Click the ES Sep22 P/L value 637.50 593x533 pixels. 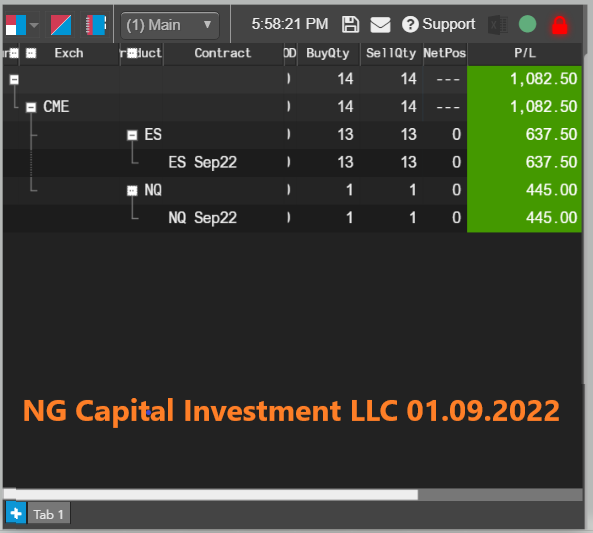coord(524,163)
